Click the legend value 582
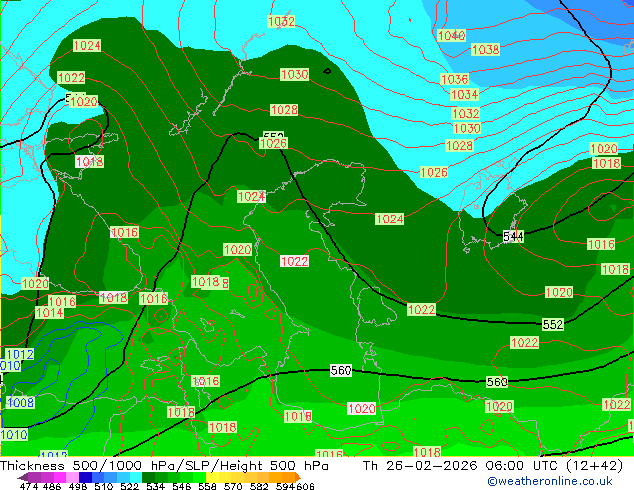 pyautogui.click(x=259, y=486)
